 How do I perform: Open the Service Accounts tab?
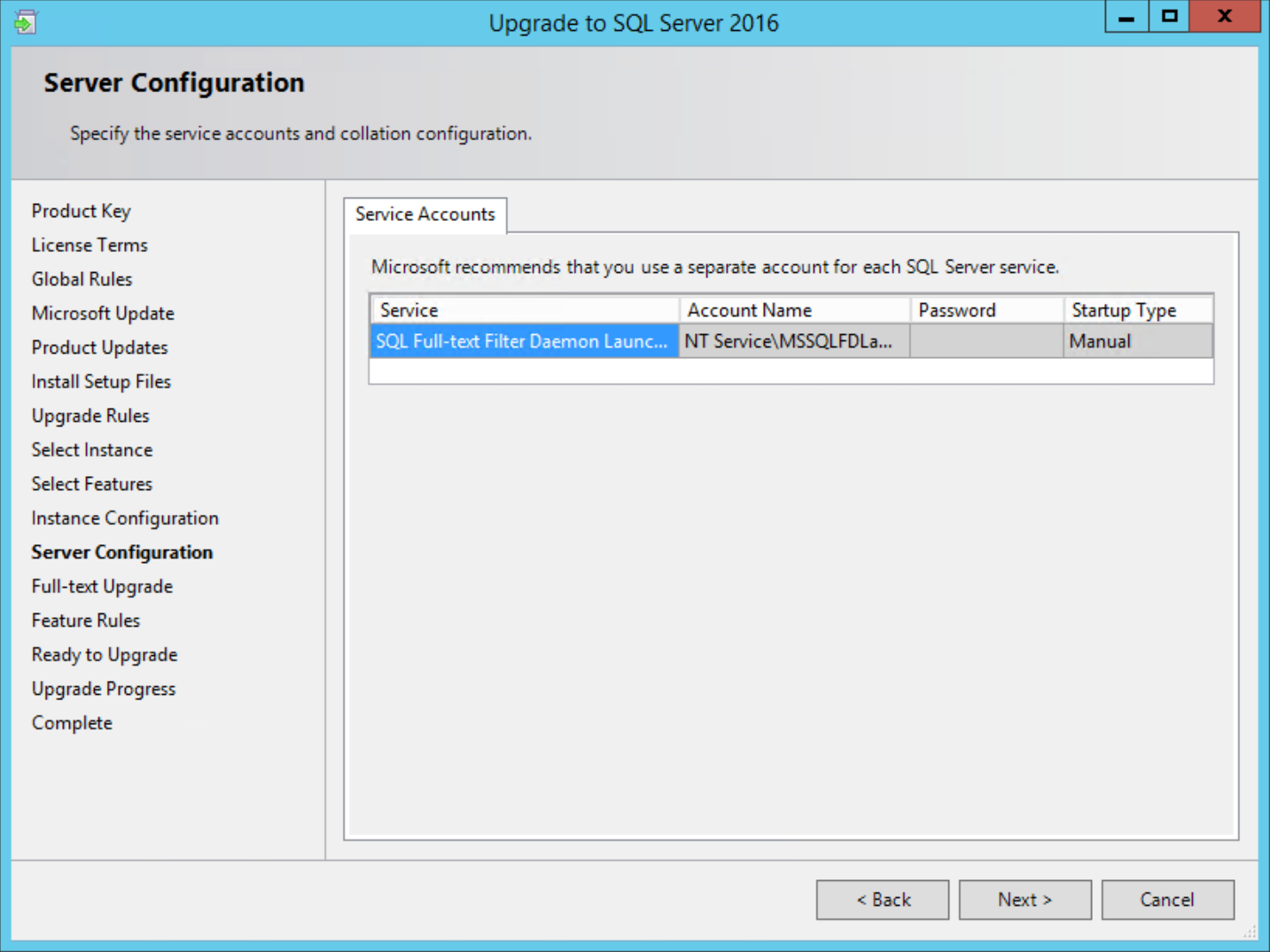(x=425, y=215)
